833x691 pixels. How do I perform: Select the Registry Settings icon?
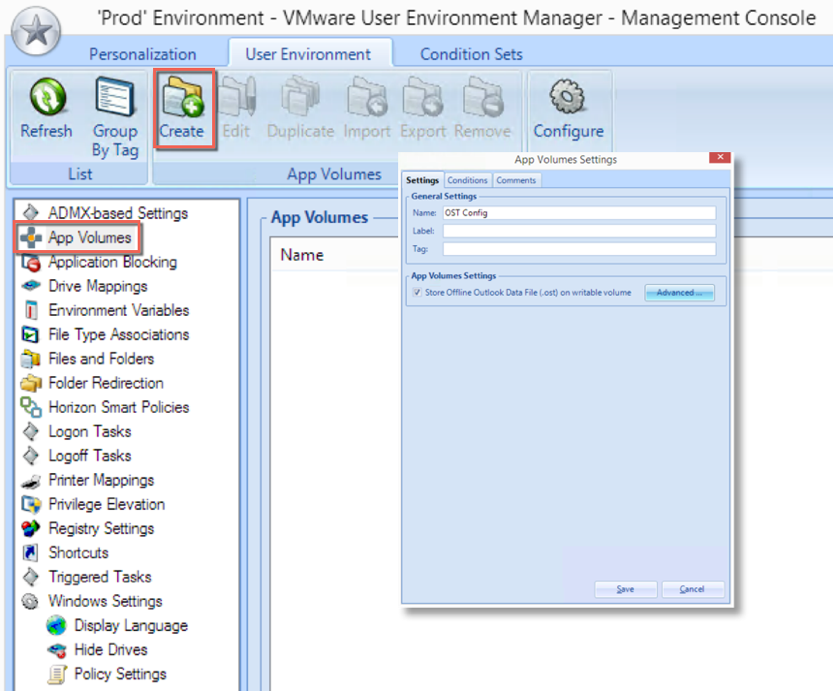[x=31, y=528]
